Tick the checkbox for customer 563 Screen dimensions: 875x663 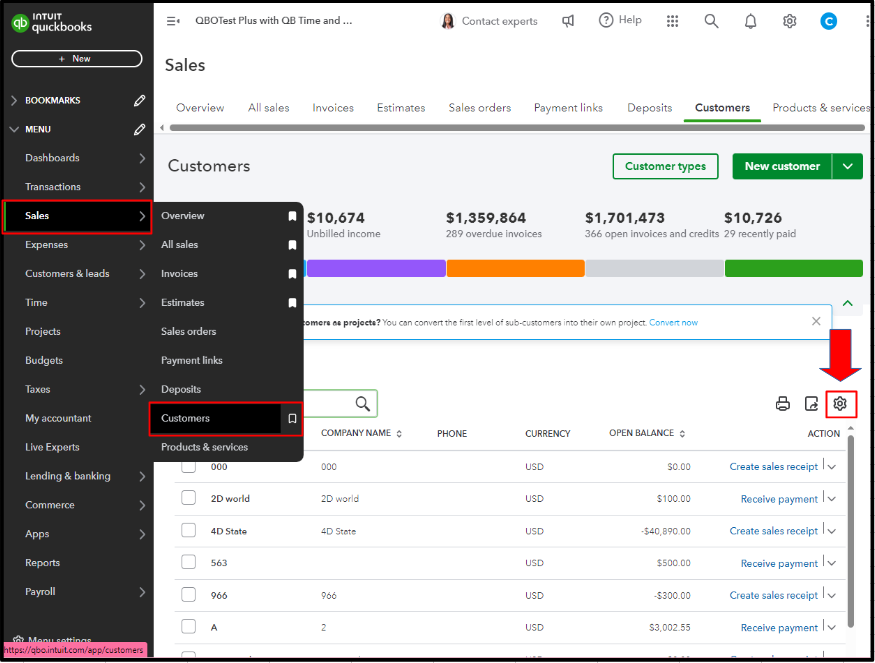(x=189, y=562)
